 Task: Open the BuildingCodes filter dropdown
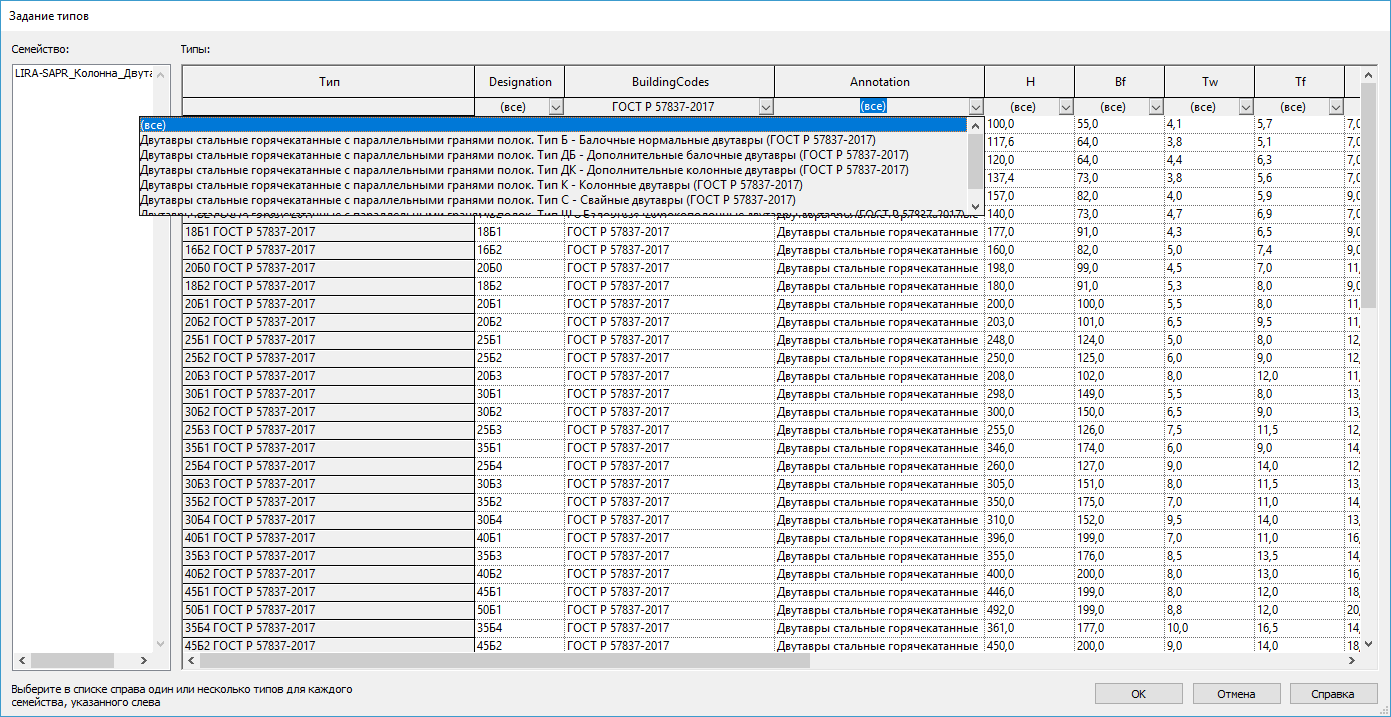[766, 106]
